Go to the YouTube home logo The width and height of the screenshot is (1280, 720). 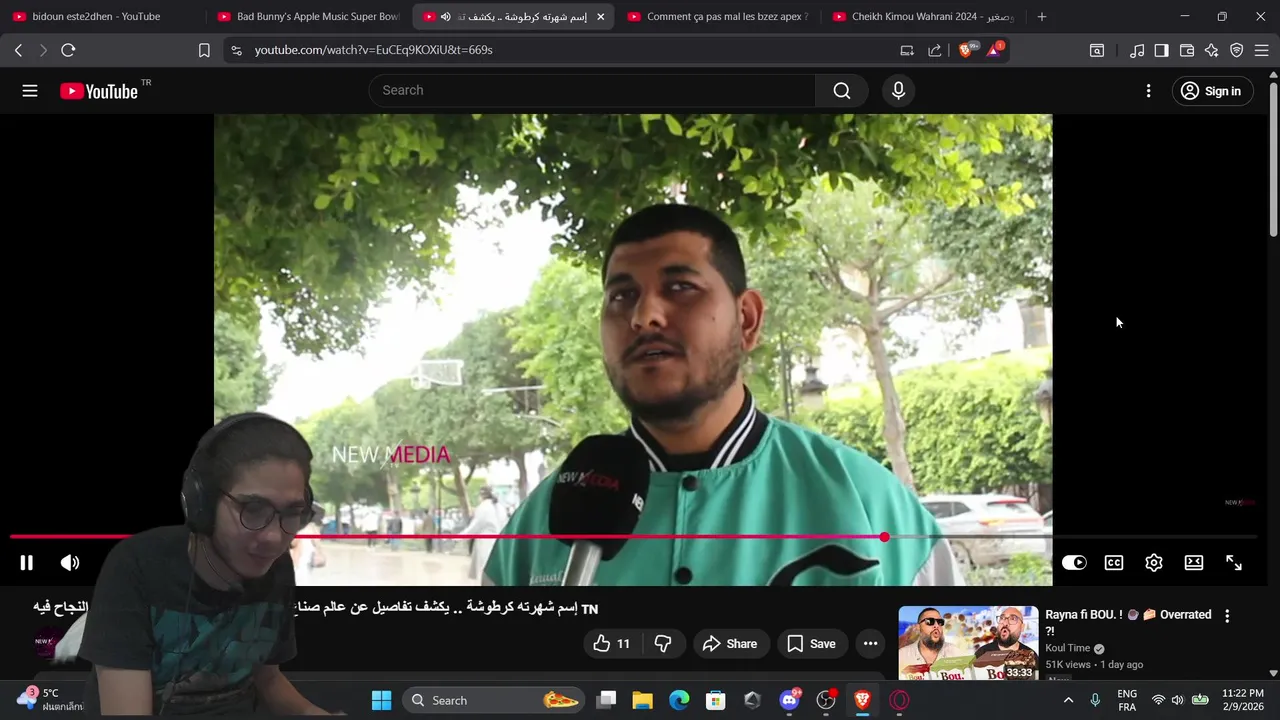click(98, 91)
